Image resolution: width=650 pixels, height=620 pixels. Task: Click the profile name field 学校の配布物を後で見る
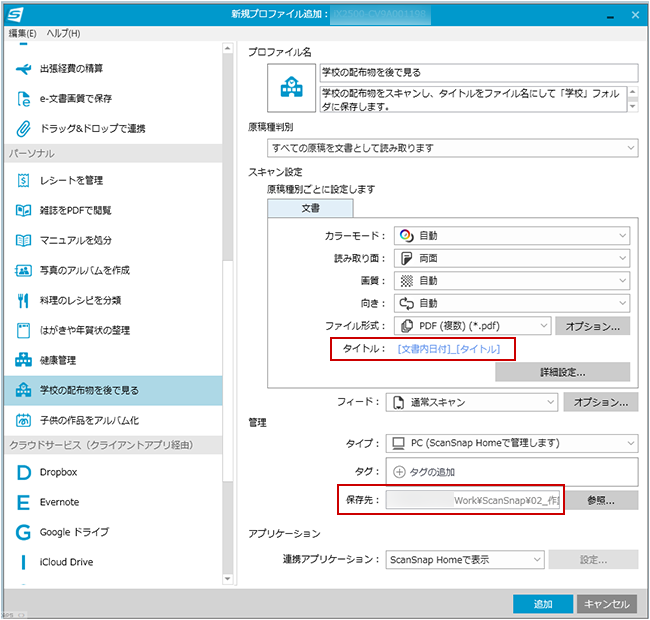point(479,73)
